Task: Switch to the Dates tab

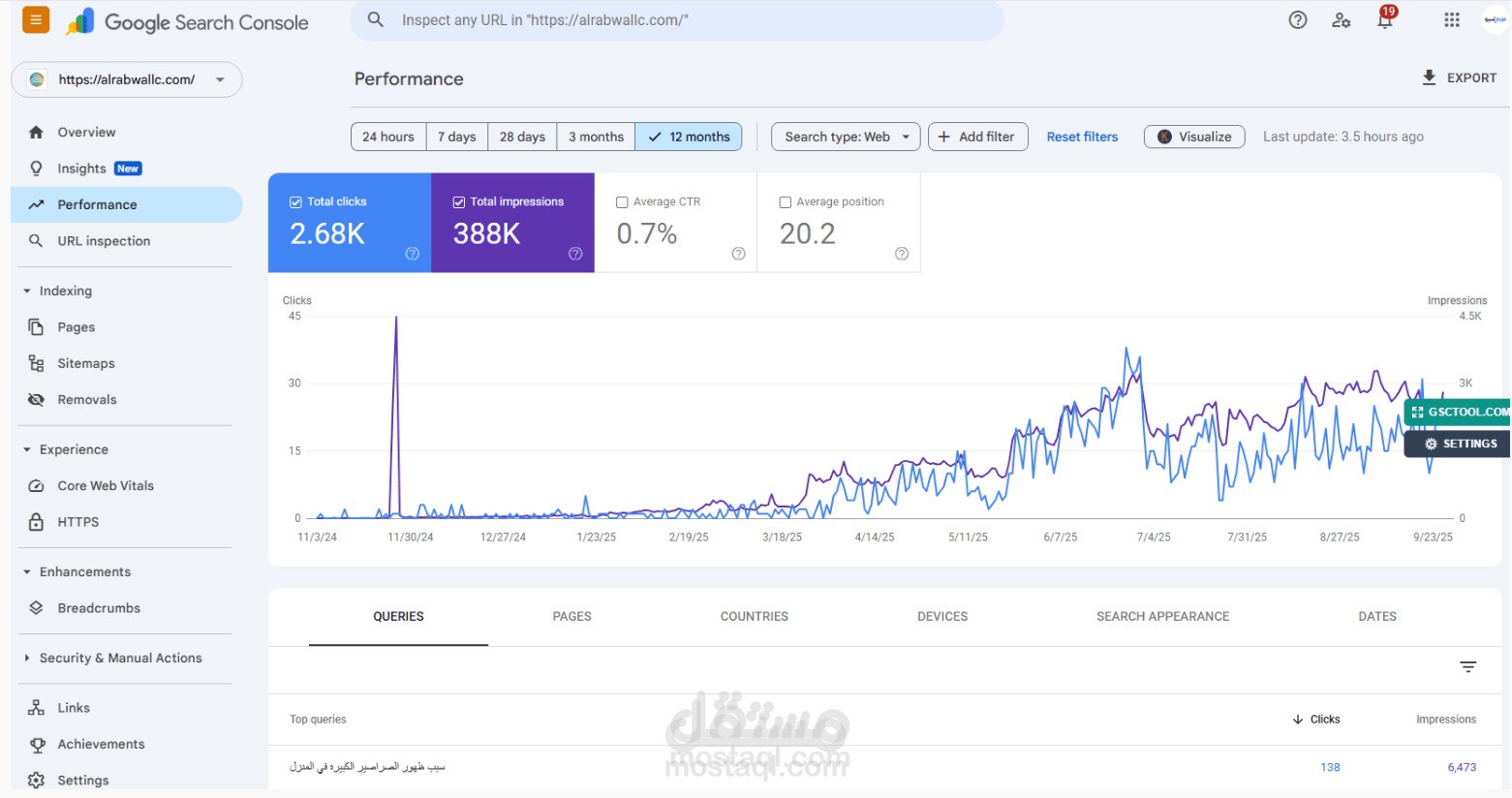Action: [x=1377, y=616]
